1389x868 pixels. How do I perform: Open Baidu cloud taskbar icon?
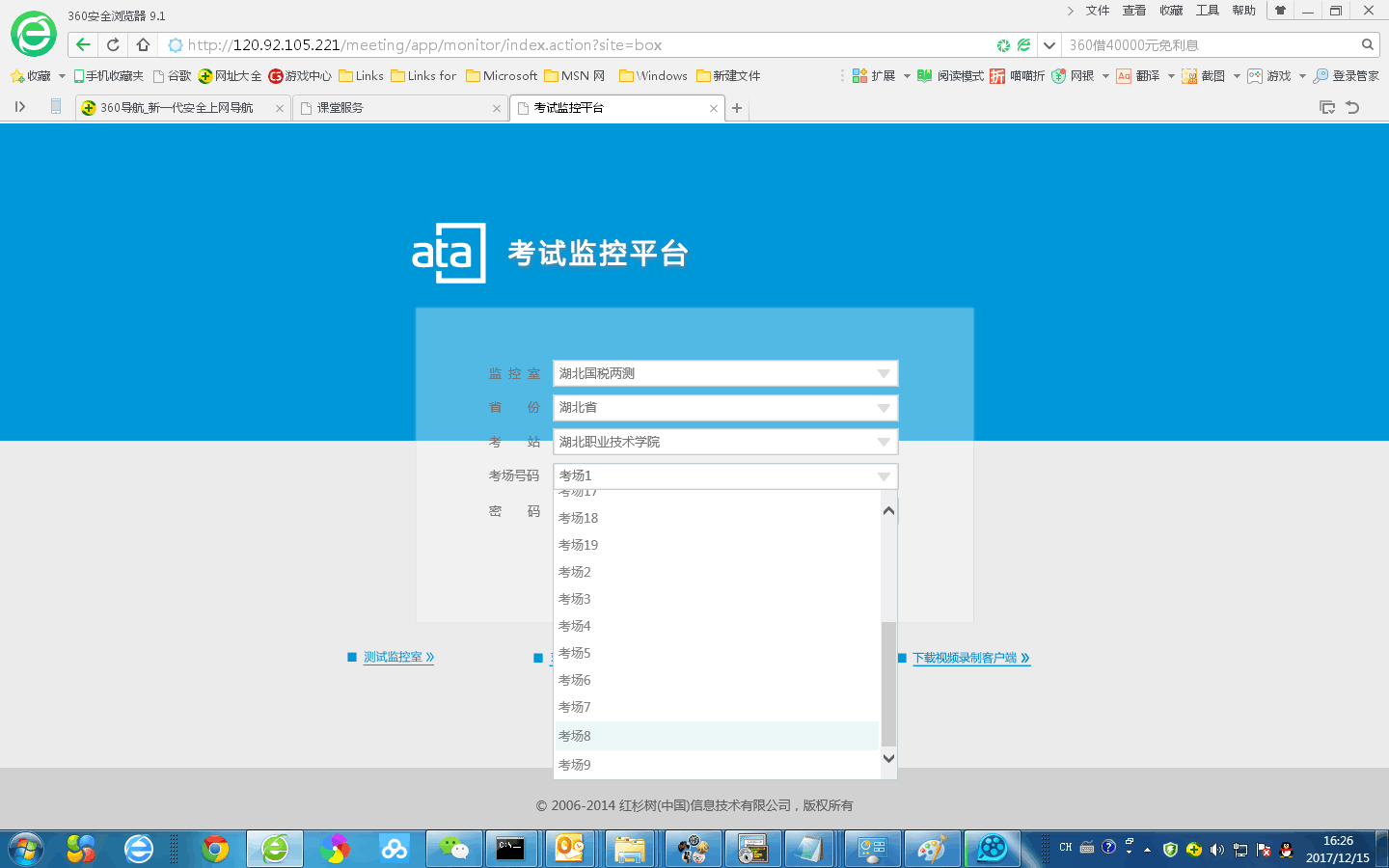point(394,849)
